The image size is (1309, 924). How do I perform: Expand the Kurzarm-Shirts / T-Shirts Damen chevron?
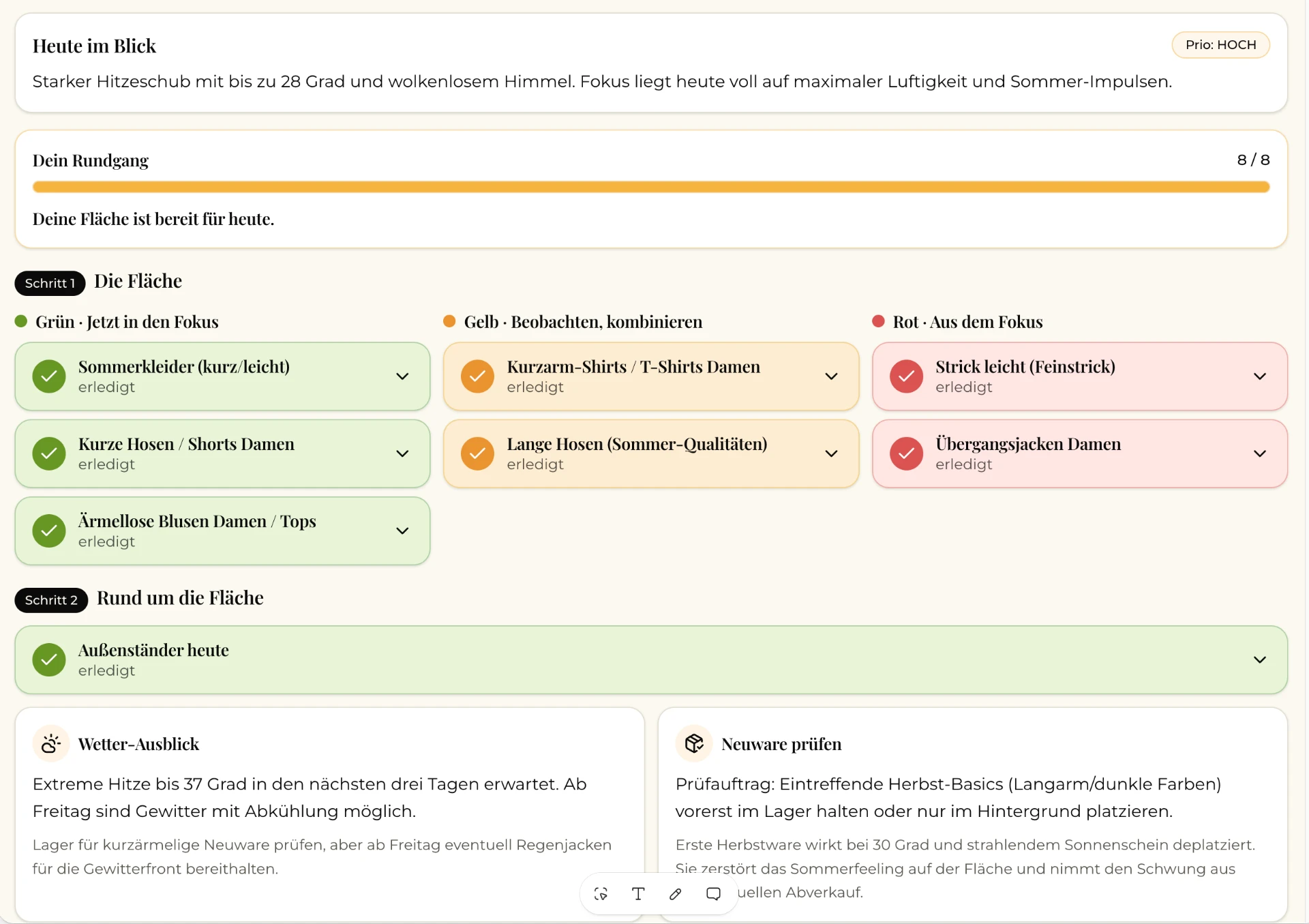[831, 376]
